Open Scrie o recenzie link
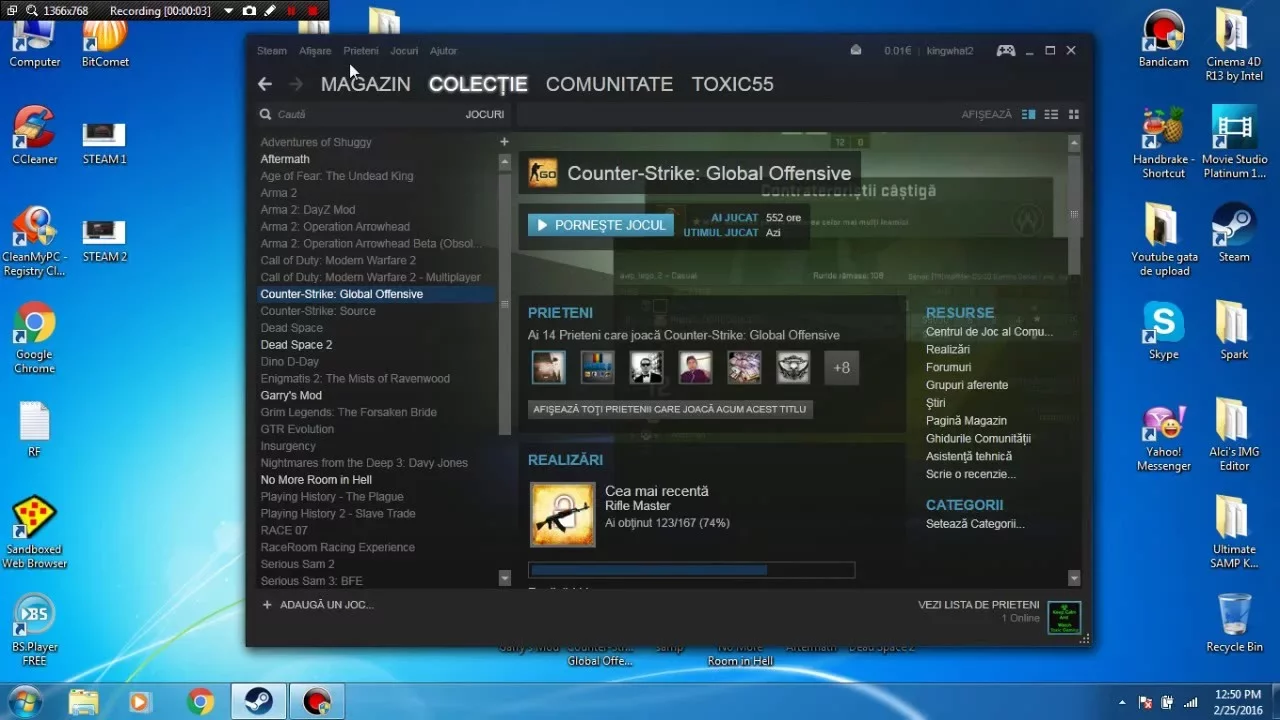This screenshot has width=1280, height=720. [x=971, y=474]
